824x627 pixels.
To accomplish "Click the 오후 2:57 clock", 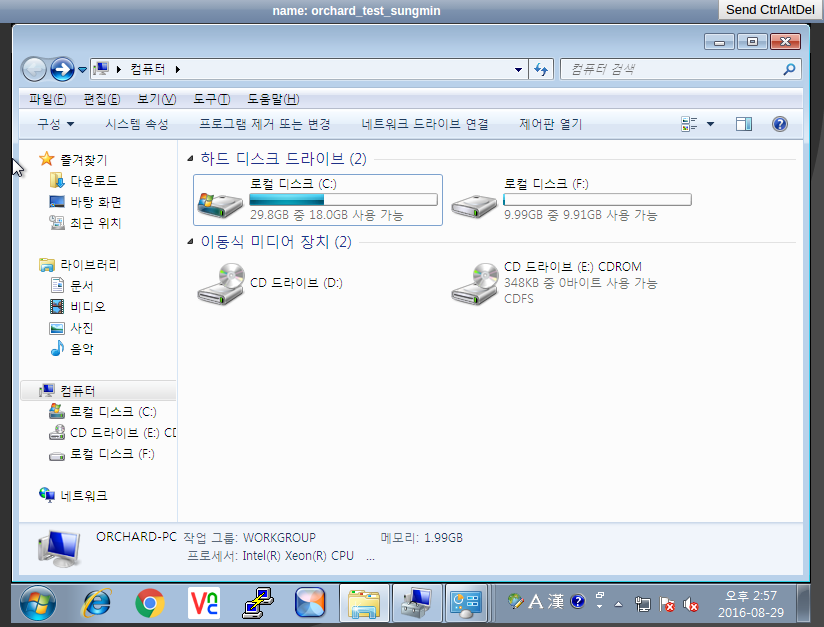I will point(750,595).
